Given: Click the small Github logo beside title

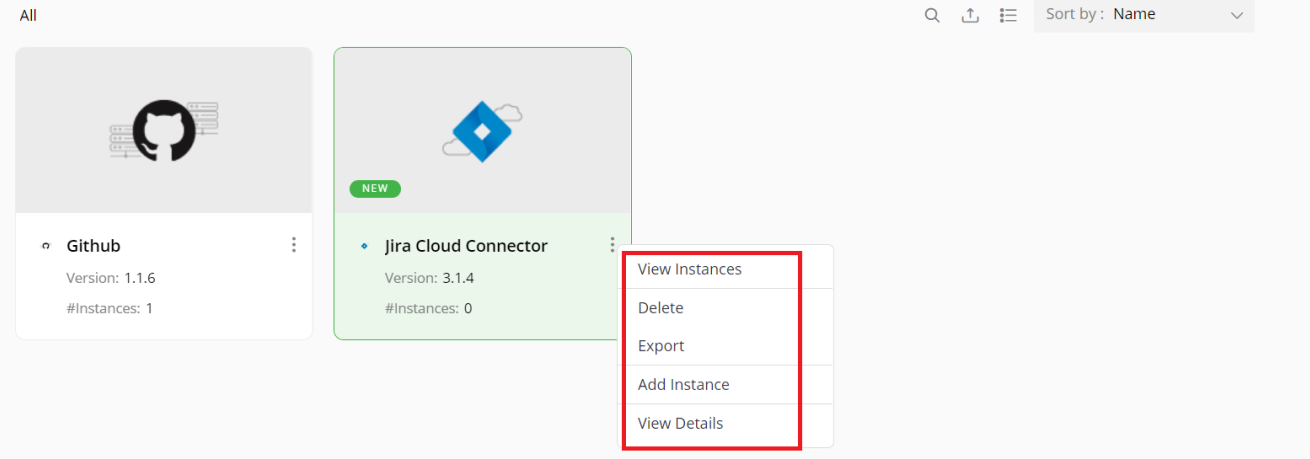Looking at the screenshot, I should tap(45, 246).
